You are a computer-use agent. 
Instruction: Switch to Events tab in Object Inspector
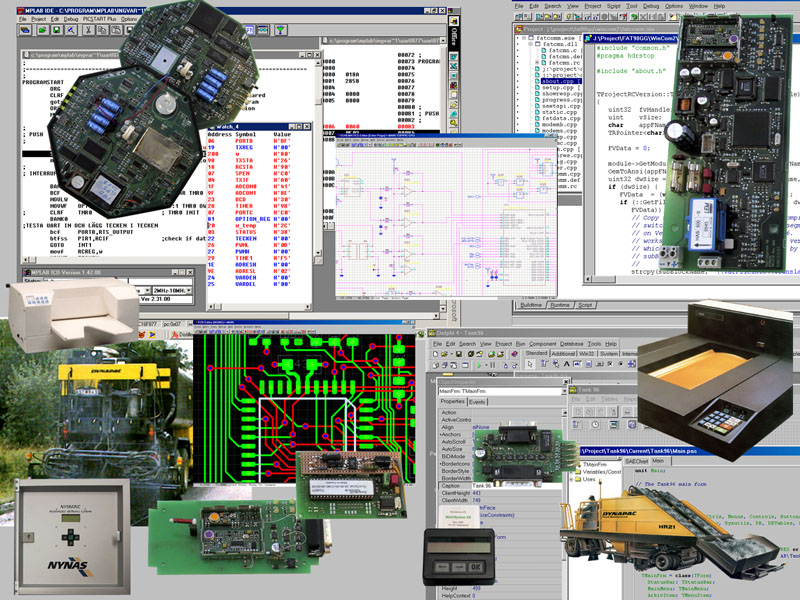pos(477,402)
